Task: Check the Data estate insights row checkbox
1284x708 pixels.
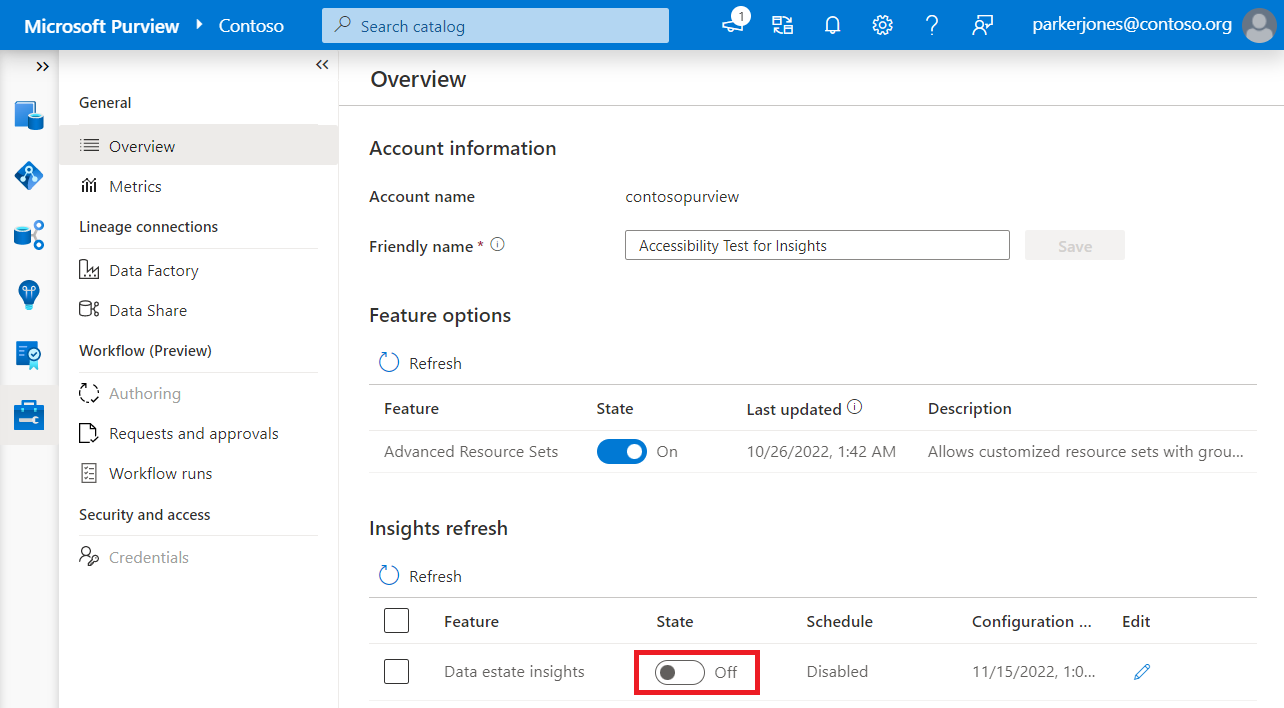Action: click(396, 671)
